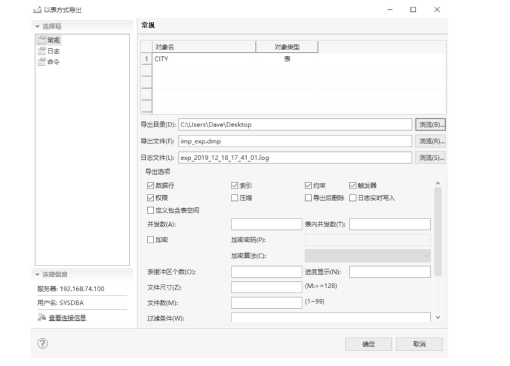Click the 表缓冲区个数(O) input field

[x=267, y=272]
